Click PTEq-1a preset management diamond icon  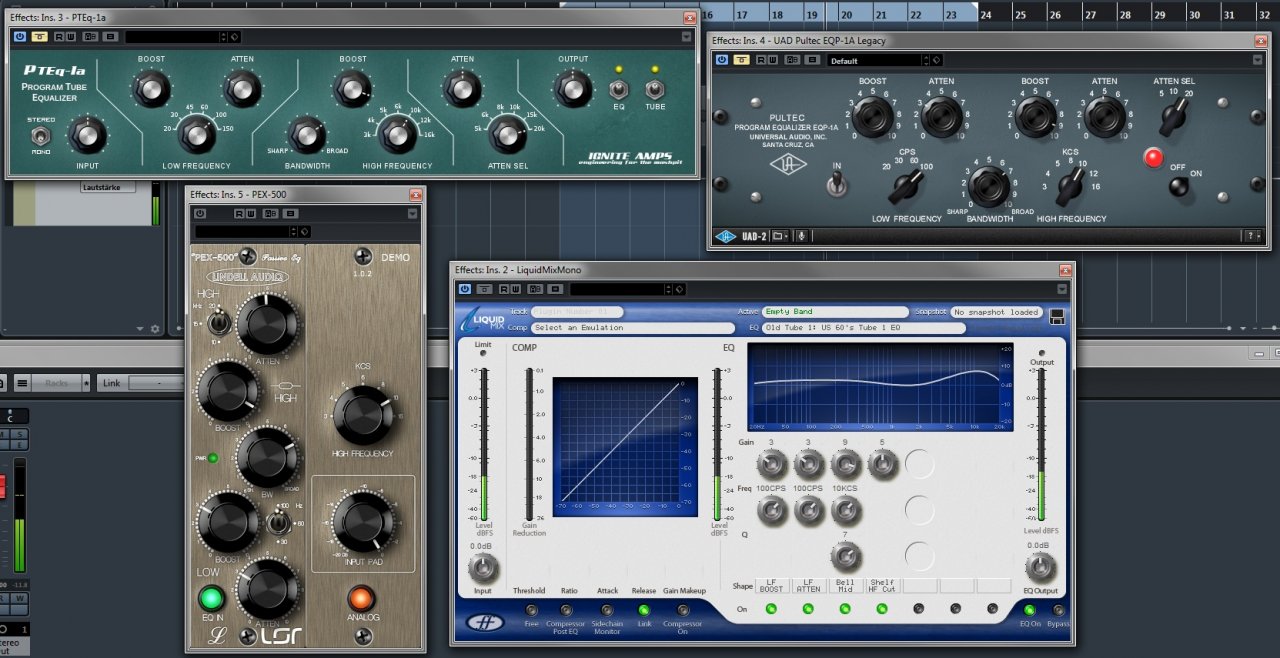(234, 37)
